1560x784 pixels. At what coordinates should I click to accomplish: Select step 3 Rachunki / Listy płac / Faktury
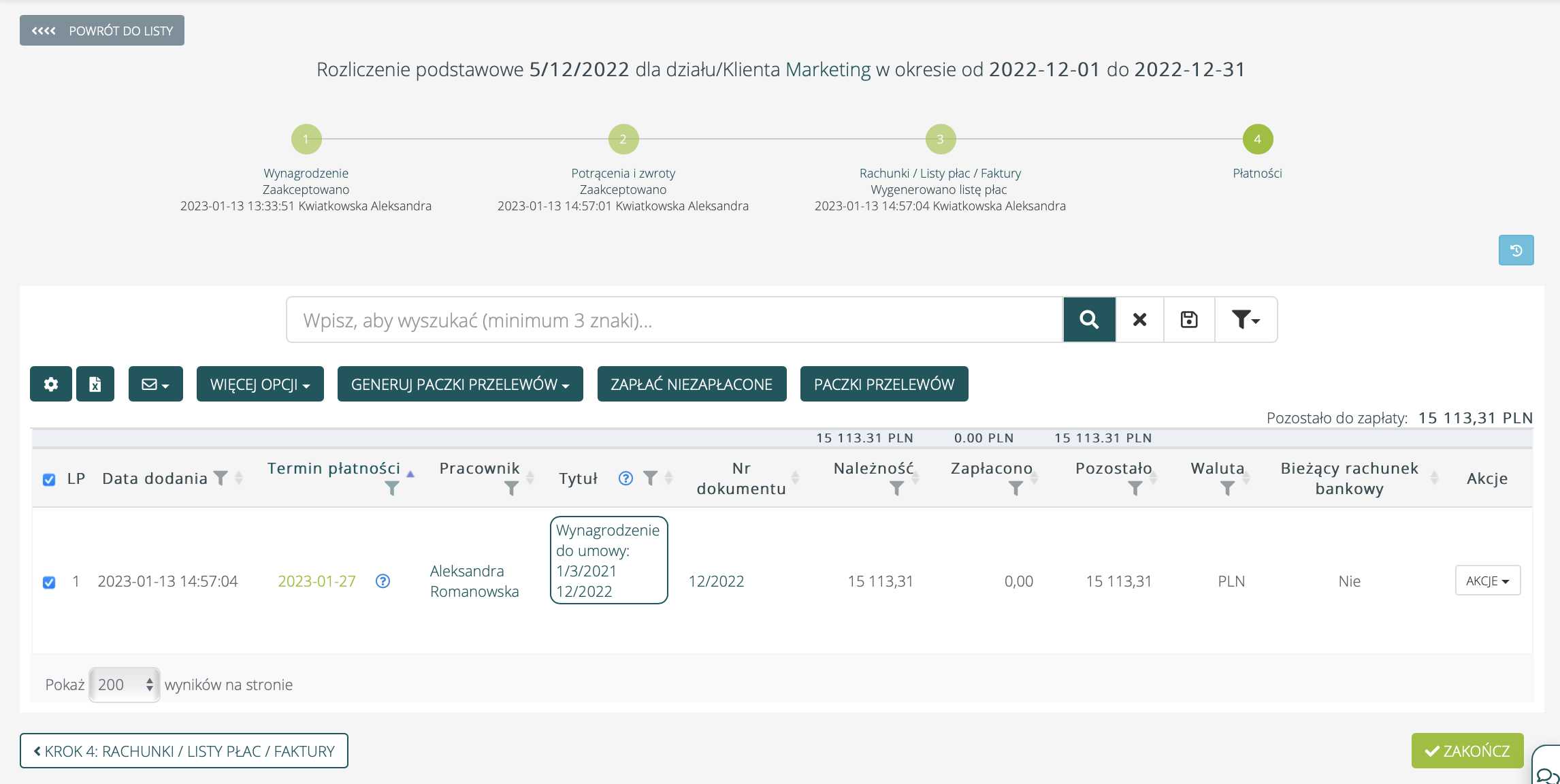[941, 139]
